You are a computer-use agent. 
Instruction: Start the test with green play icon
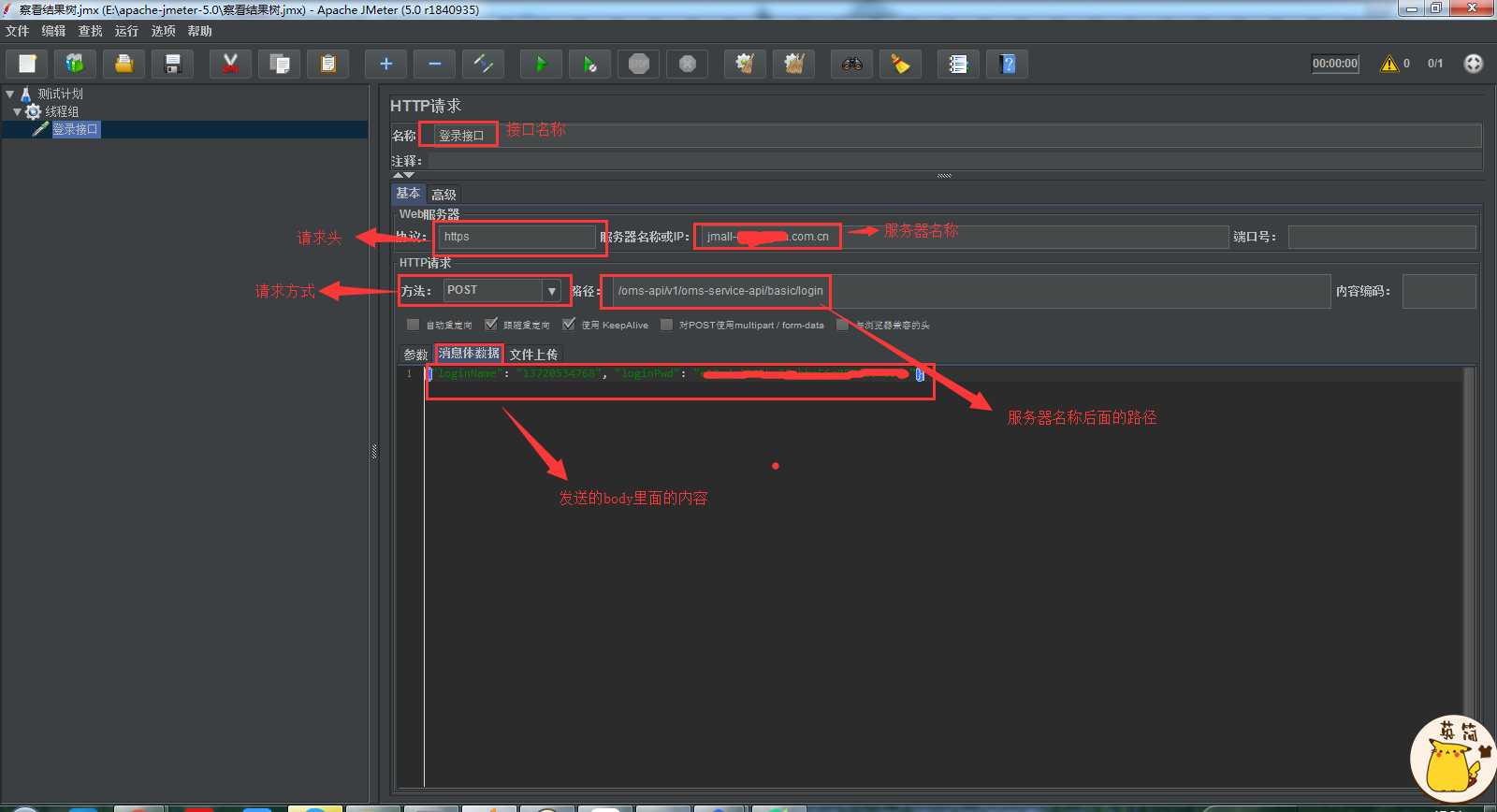(x=541, y=64)
